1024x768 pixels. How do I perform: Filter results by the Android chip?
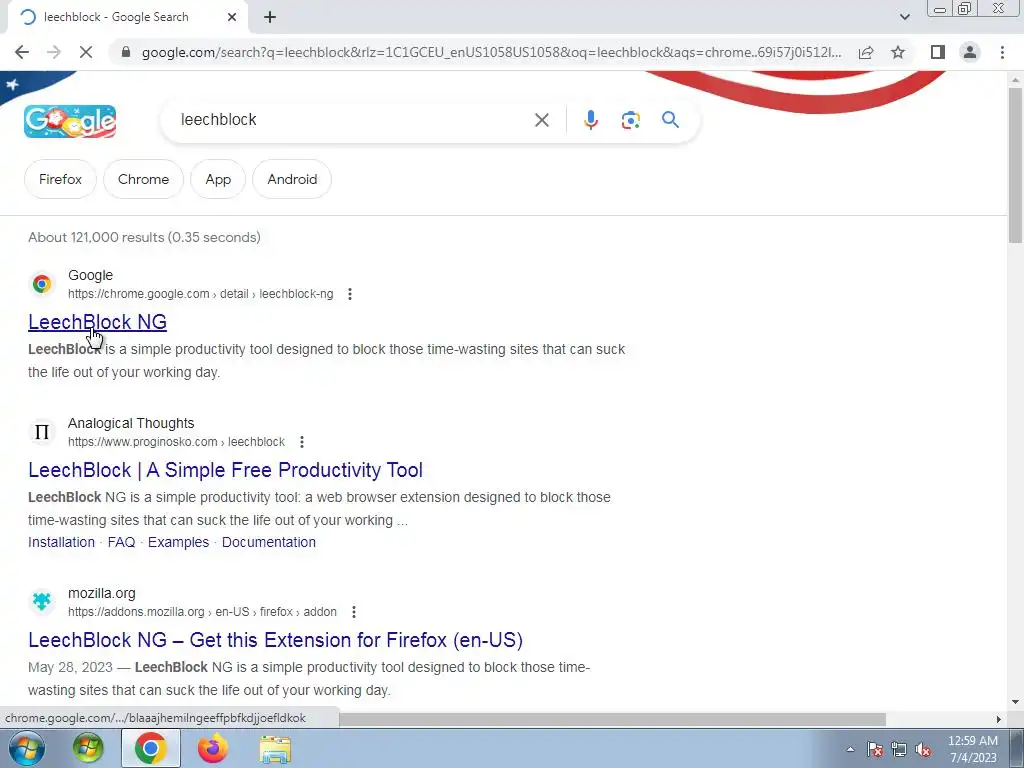point(292,179)
